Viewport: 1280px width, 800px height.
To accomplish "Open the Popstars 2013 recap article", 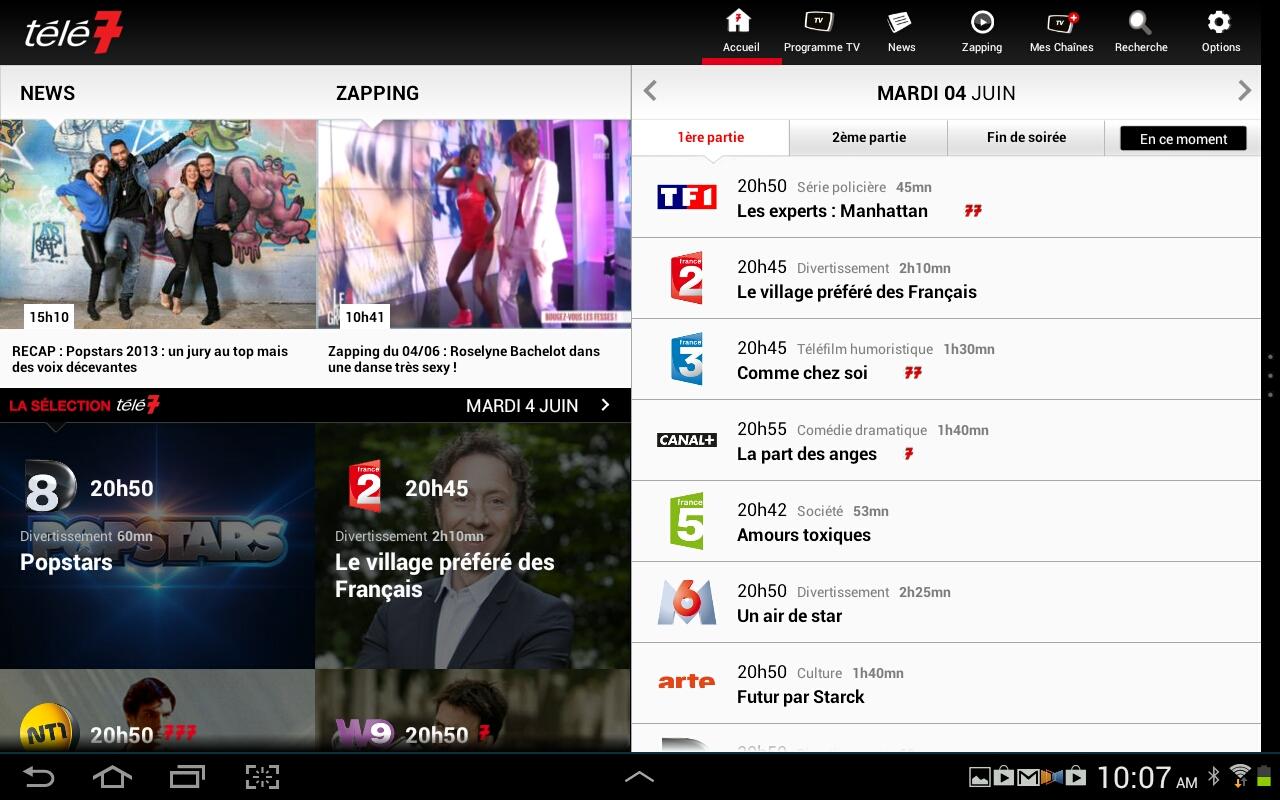I will pos(150,359).
